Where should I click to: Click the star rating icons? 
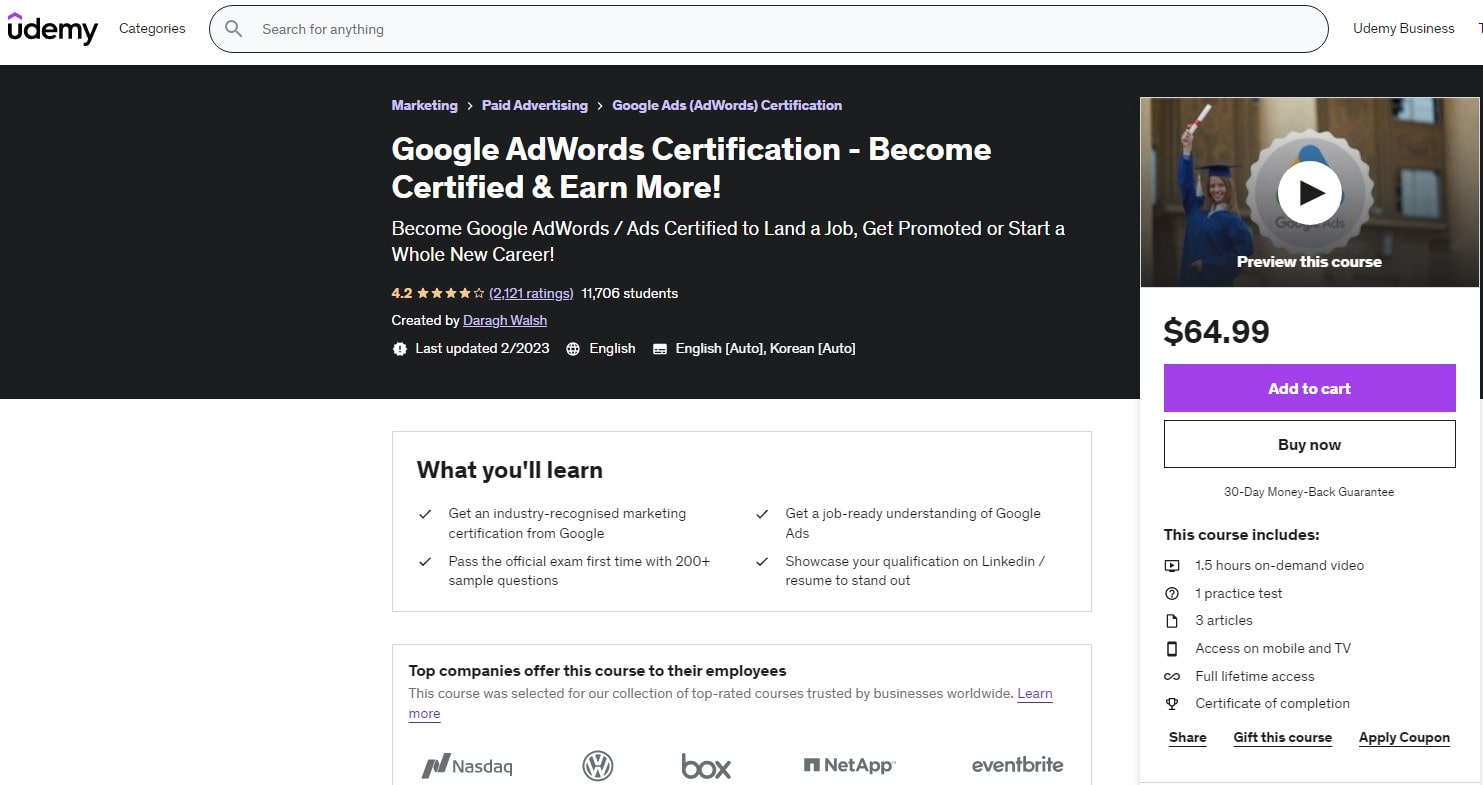click(x=451, y=294)
